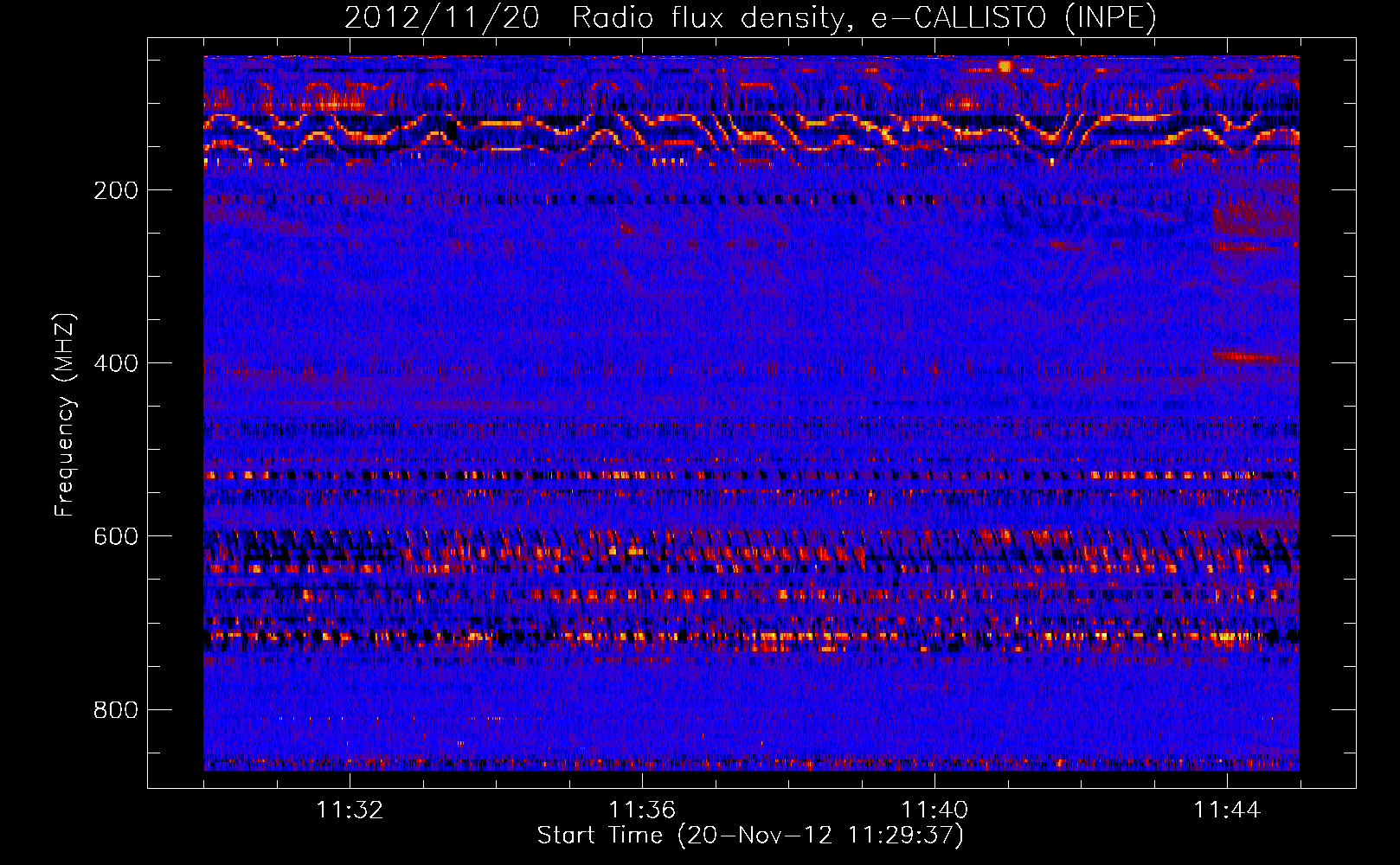Click the '600' frequency axis label
Screen dimensions: 1400x865
coord(116,536)
